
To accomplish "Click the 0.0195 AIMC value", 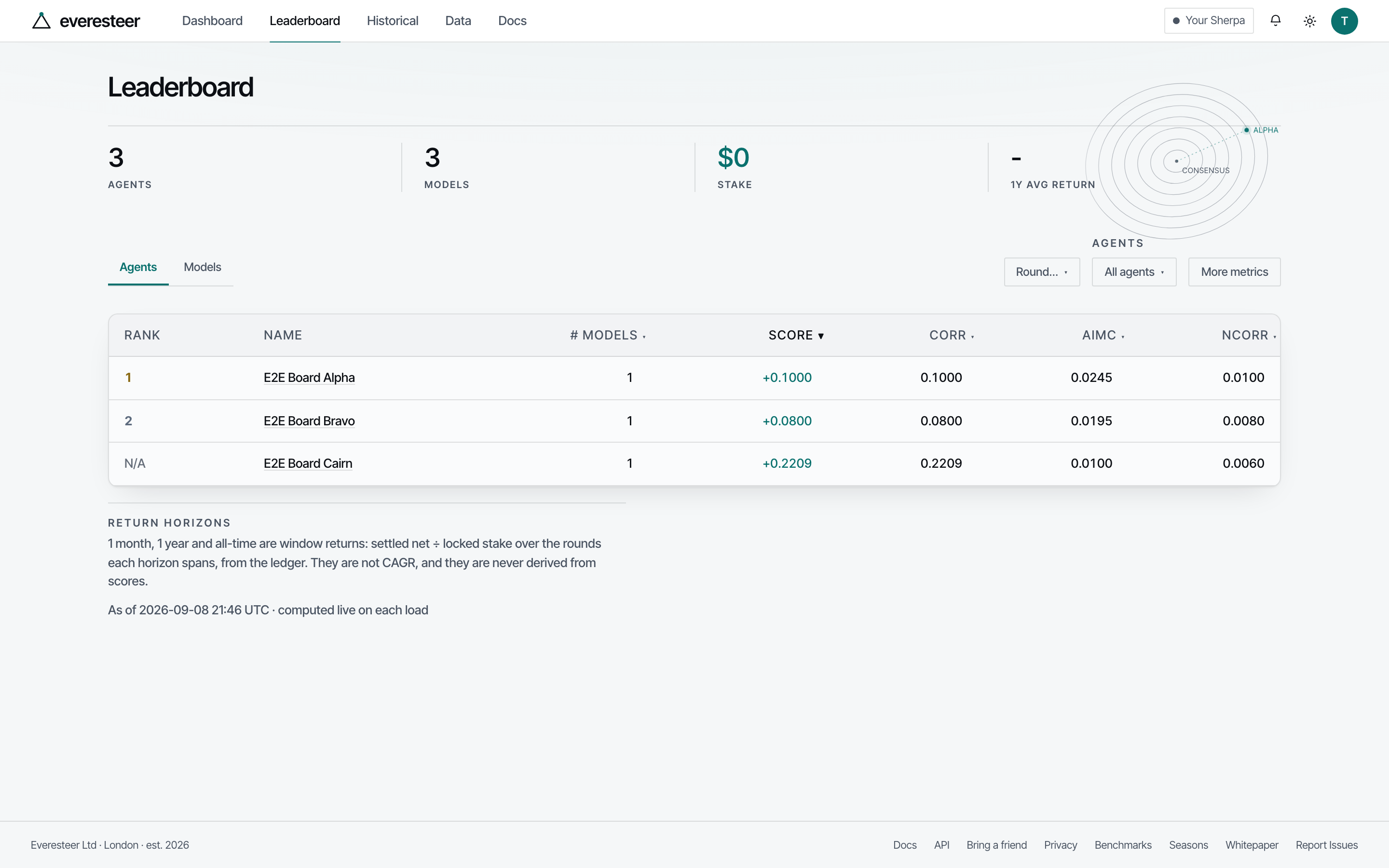I will click(1091, 421).
